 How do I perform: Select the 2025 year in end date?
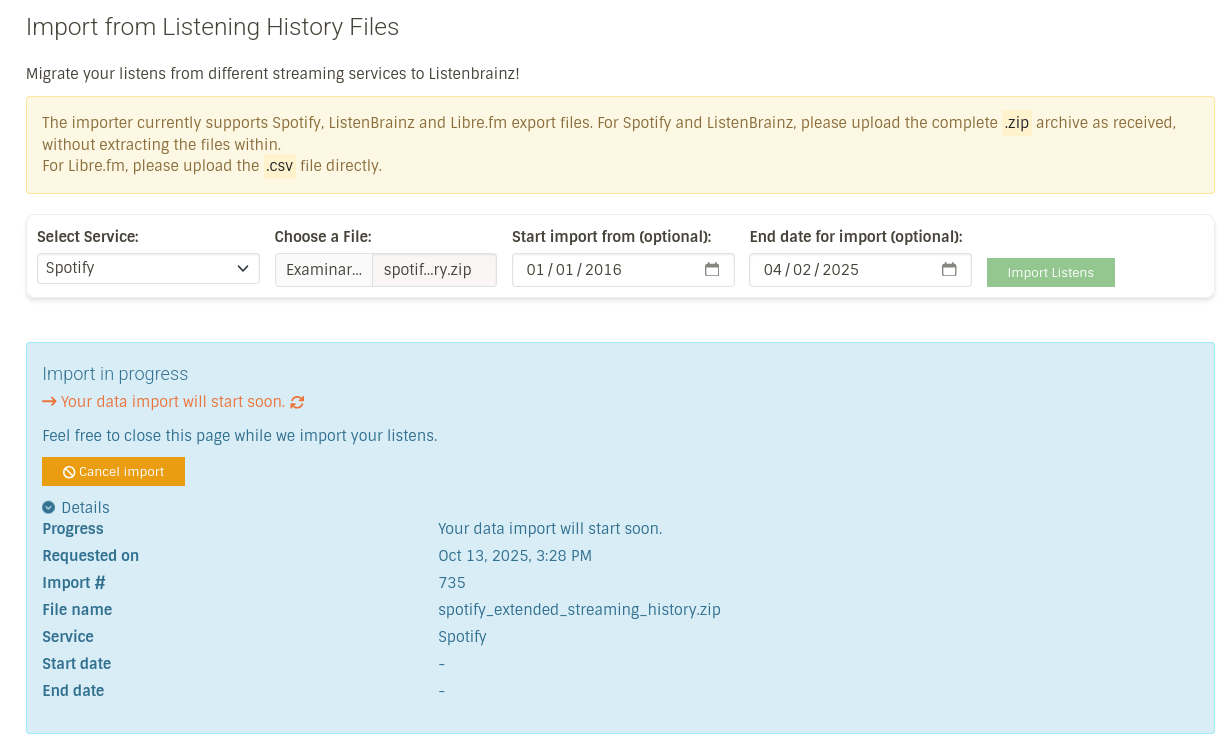pos(840,270)
